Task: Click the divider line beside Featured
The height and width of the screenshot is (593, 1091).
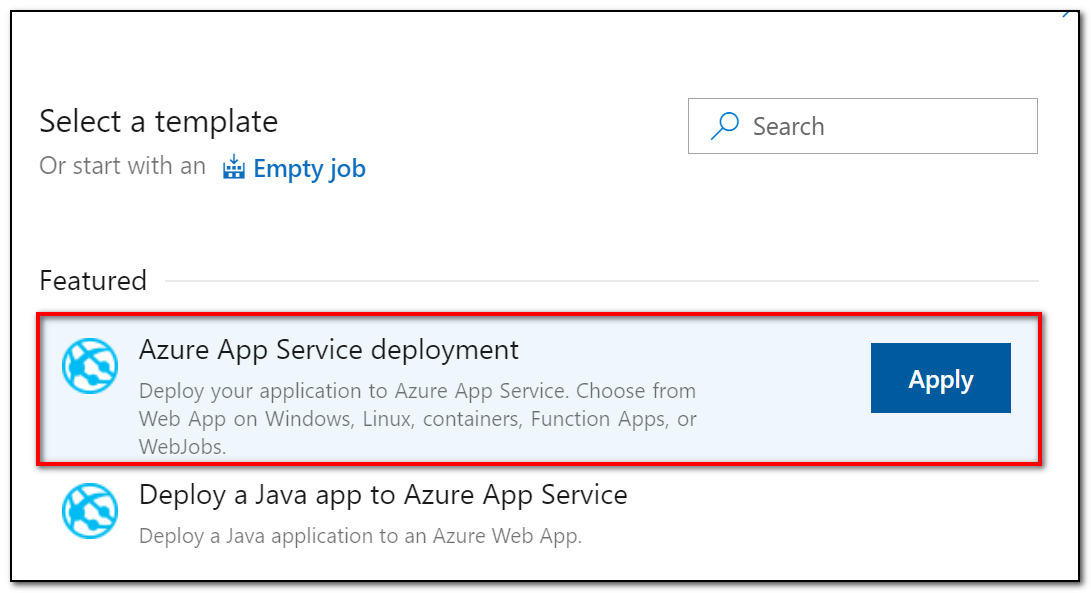Action: [600, 281]
